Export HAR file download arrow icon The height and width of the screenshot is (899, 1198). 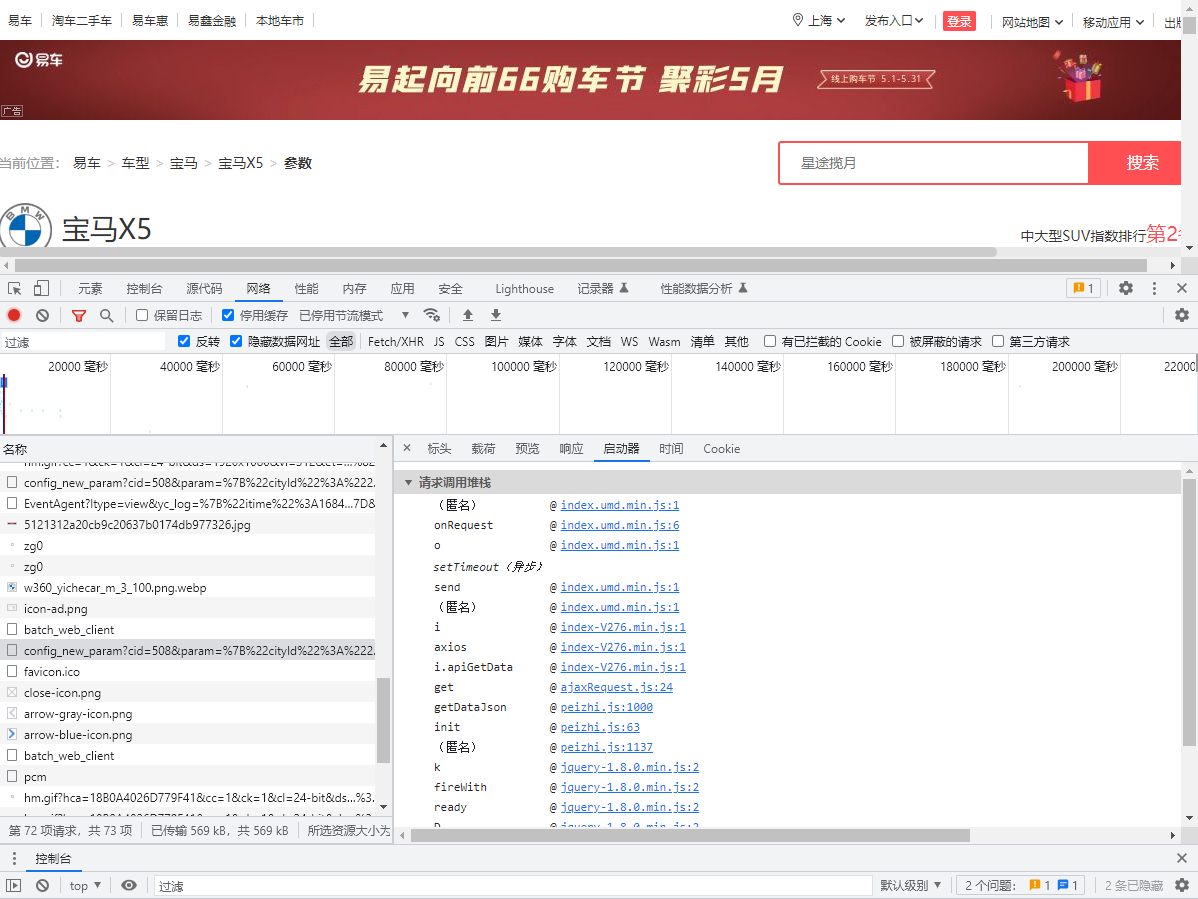pos(496,315)
